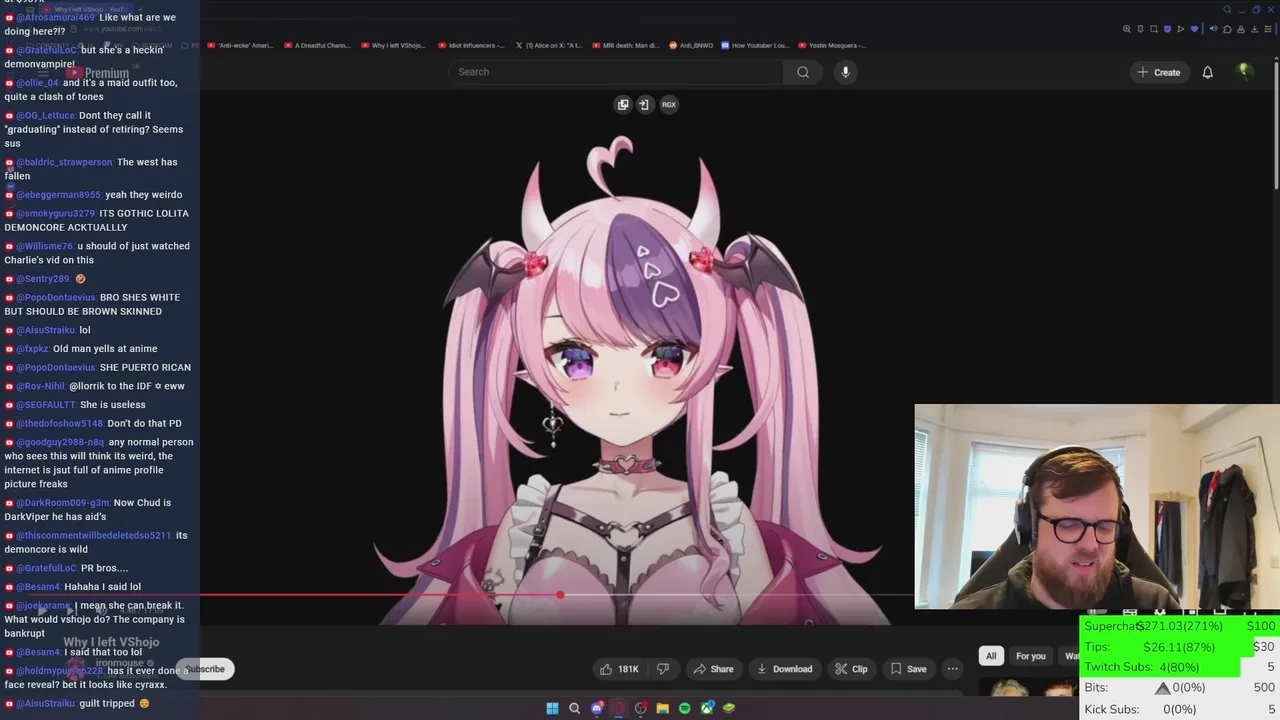Open chat user @baldric_strawperson
Viewport: 1280px width, 720px height.
pos(64,162)
